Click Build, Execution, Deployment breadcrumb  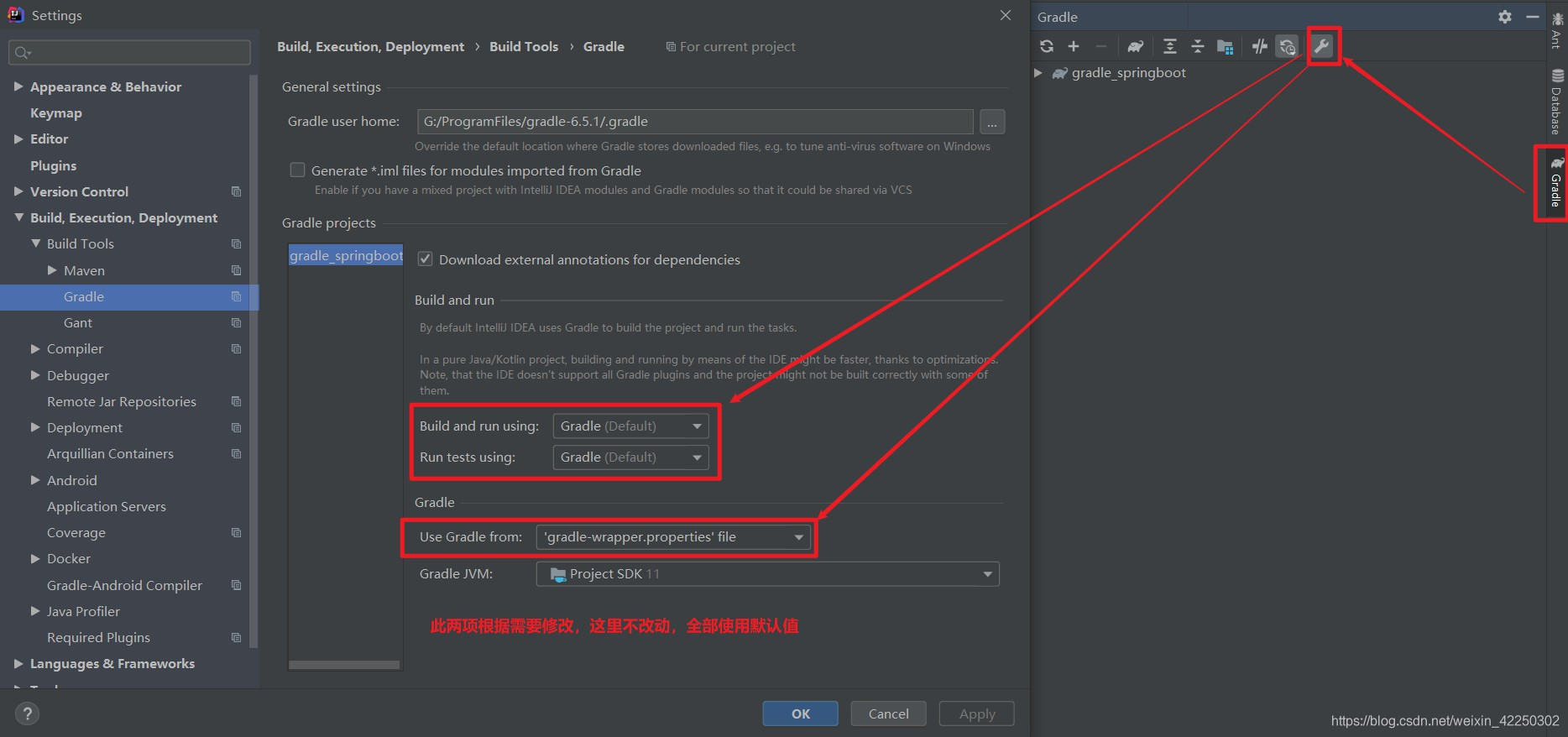[x=370, y=46]
